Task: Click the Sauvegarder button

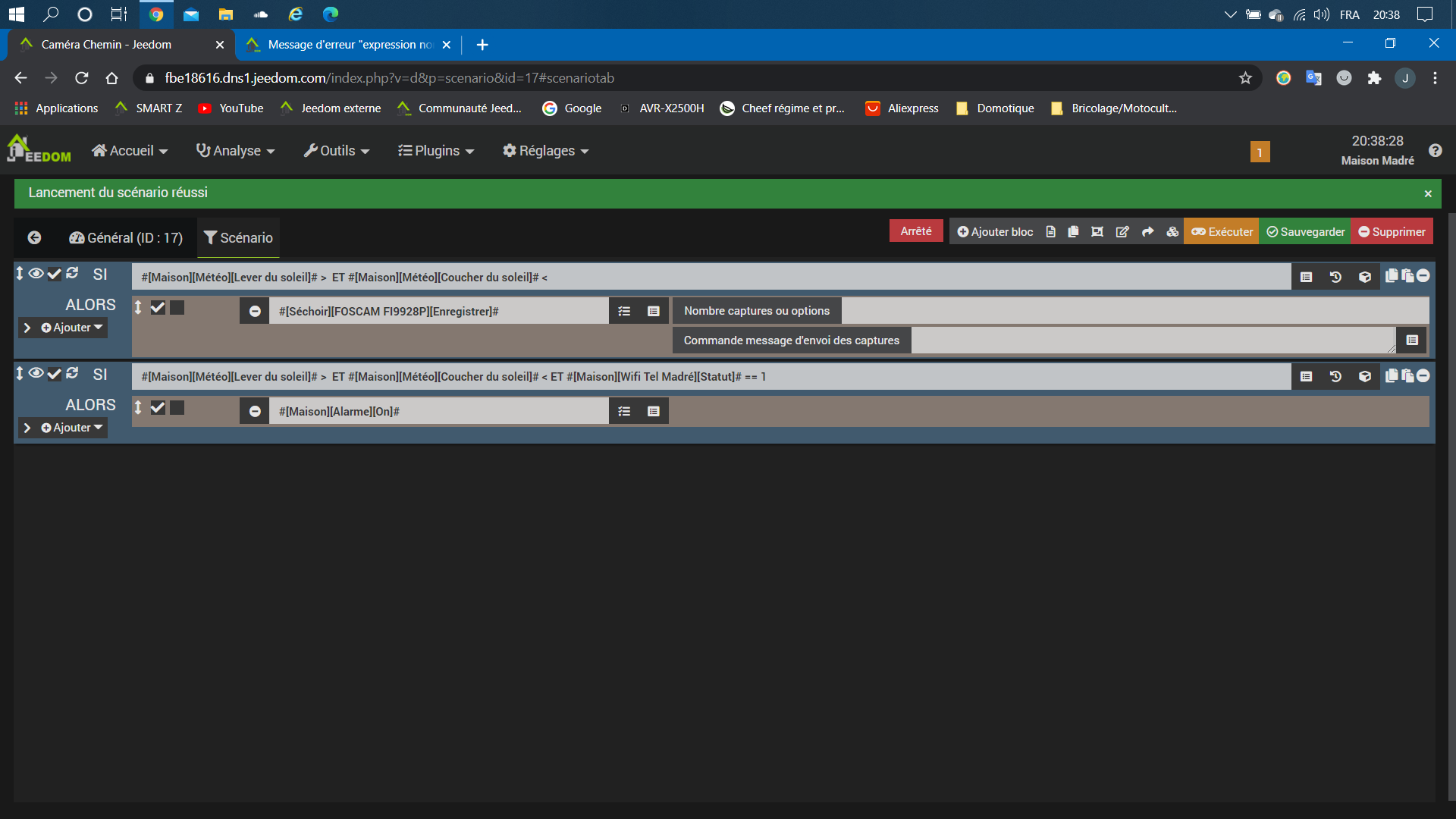Action: pos(1305,232)
